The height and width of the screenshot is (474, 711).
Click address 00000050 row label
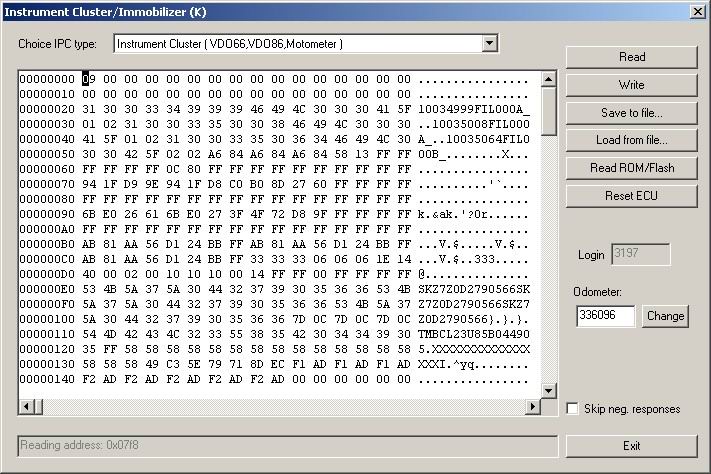click(47, 154)
